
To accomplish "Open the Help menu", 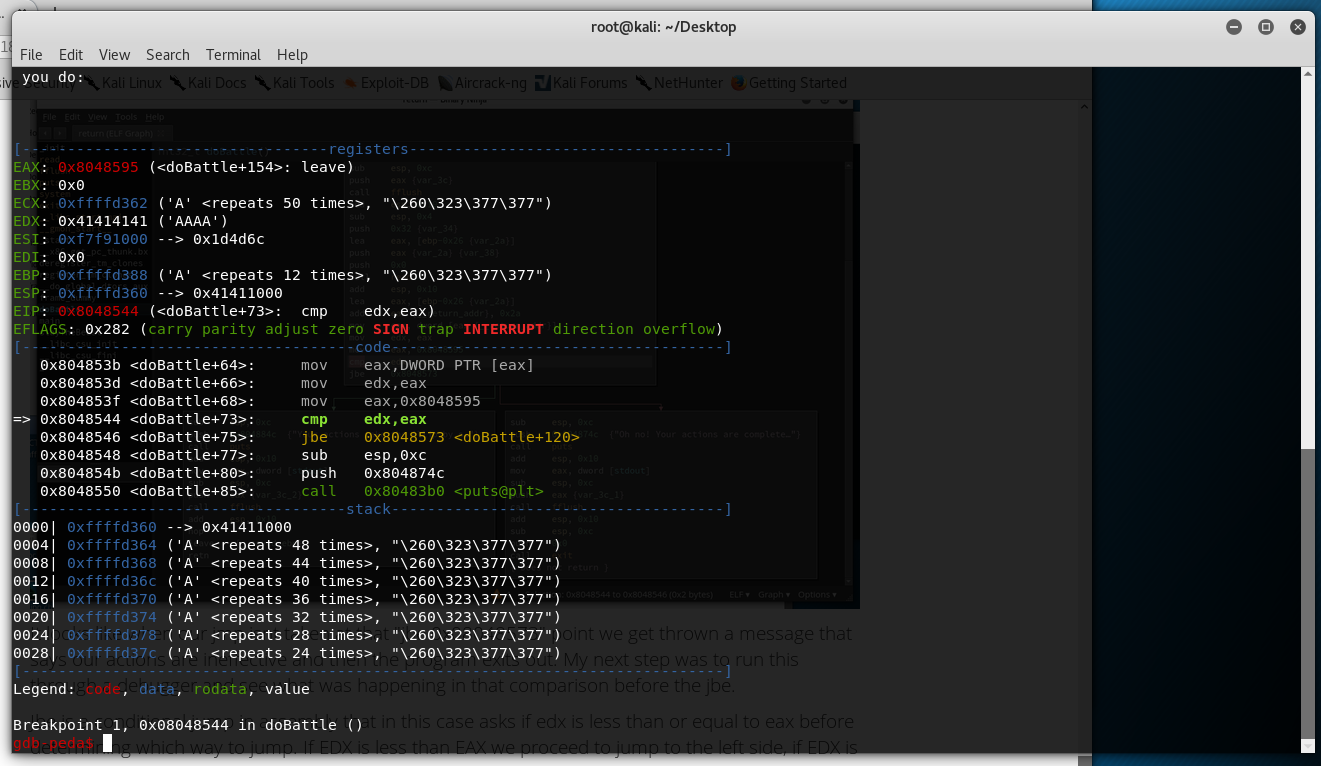I will (x=292, y=55).
